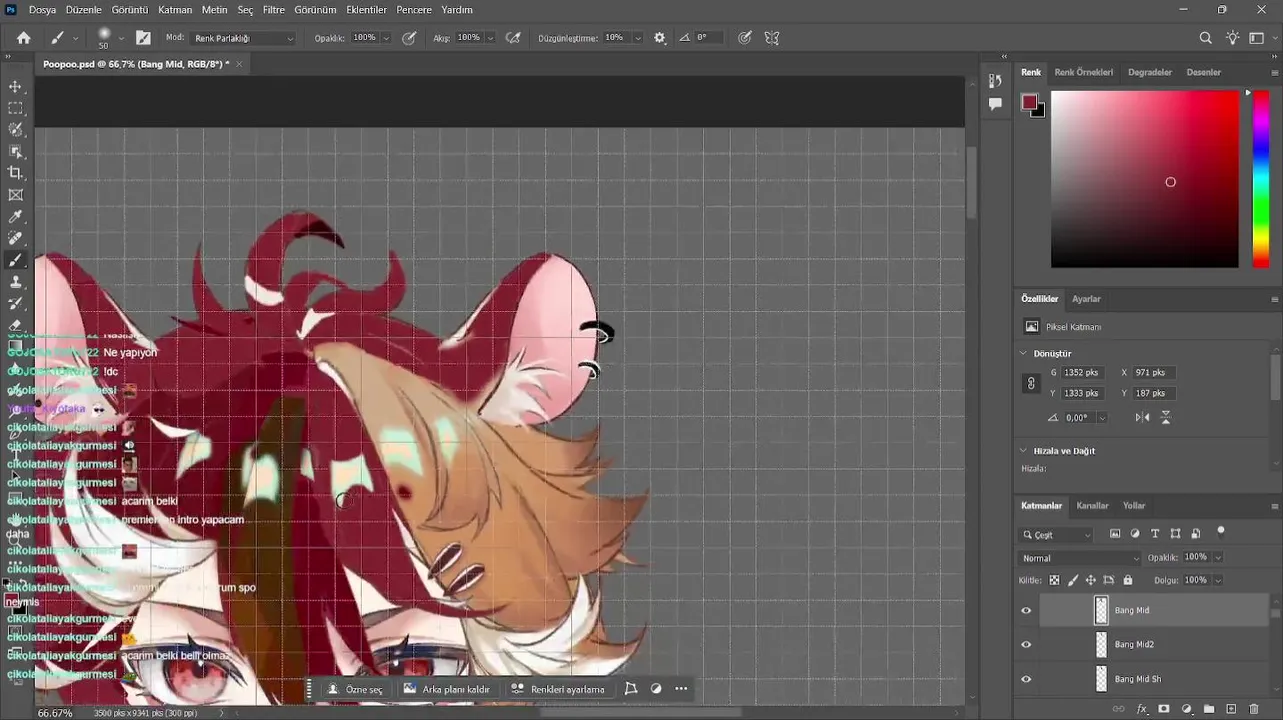Viewport: 1283px width, 720px height.
Task: Select the Rectangular Marquee tool
Action: (15, 108)
